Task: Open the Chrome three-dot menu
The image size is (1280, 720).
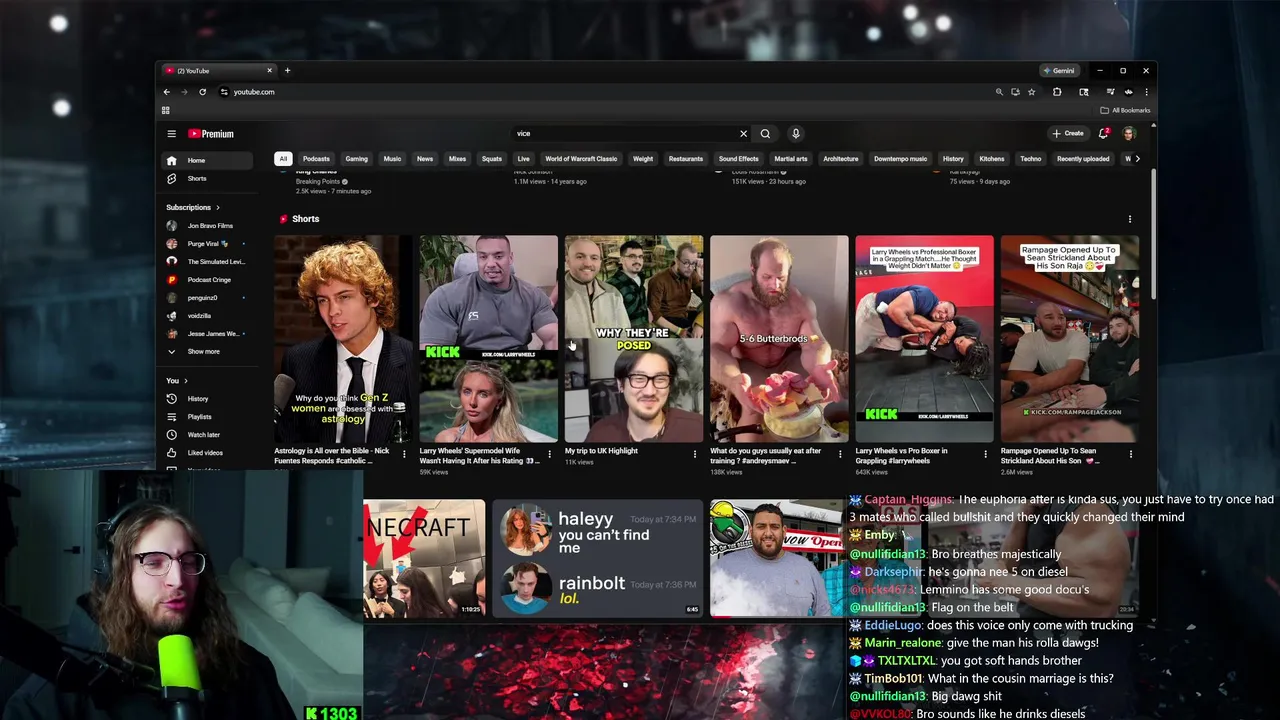Action: [x=1146, y=92]
